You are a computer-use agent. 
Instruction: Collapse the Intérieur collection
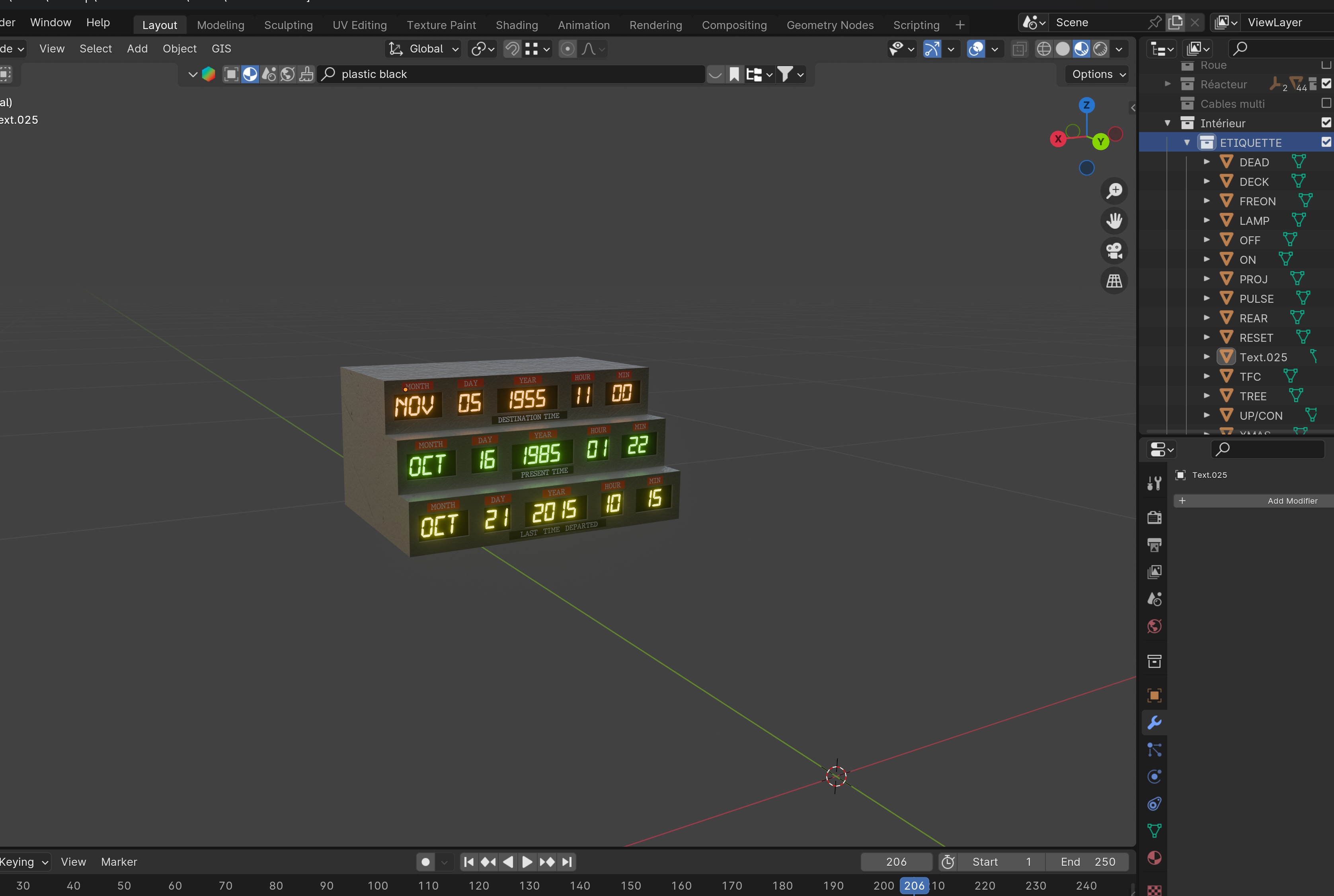point(1167,123)
